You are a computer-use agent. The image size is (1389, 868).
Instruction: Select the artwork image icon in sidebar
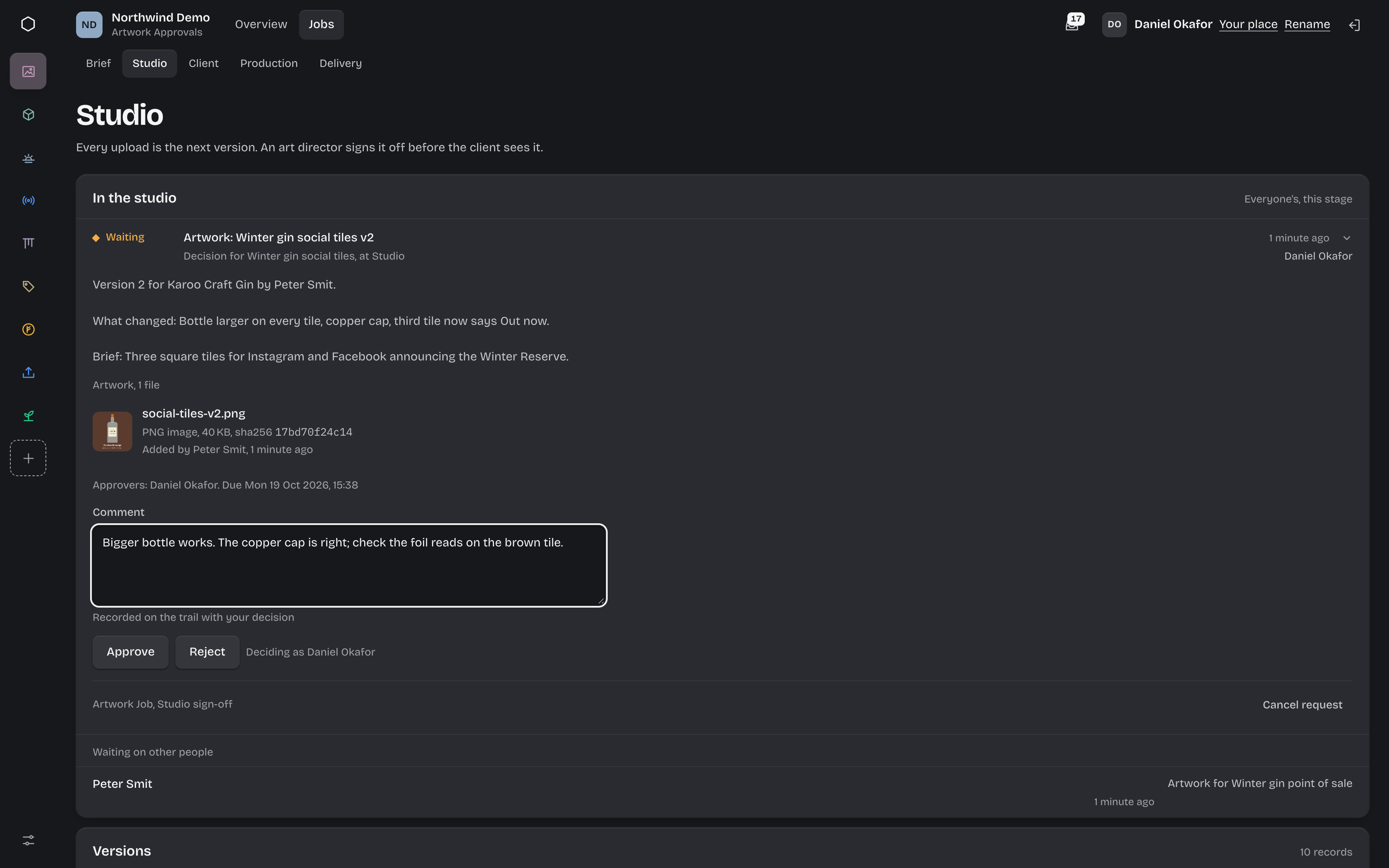click(x=28, y=71)
